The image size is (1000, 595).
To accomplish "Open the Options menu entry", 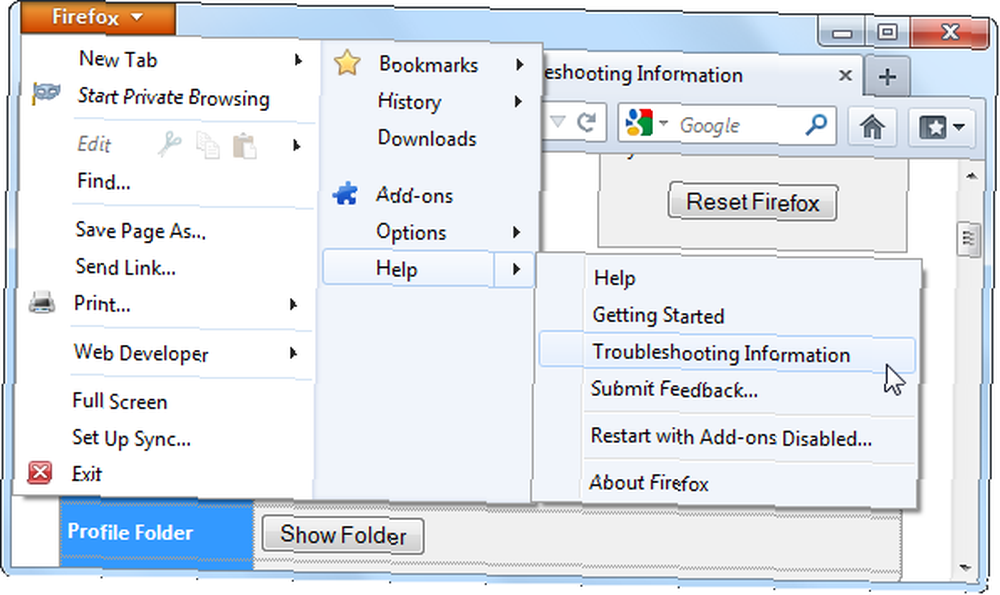I will (x=411, y=232).
